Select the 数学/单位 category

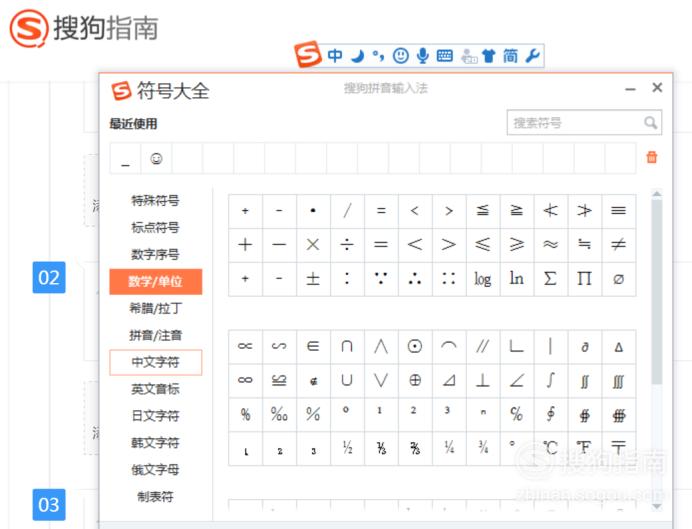(x=155, y=281)
